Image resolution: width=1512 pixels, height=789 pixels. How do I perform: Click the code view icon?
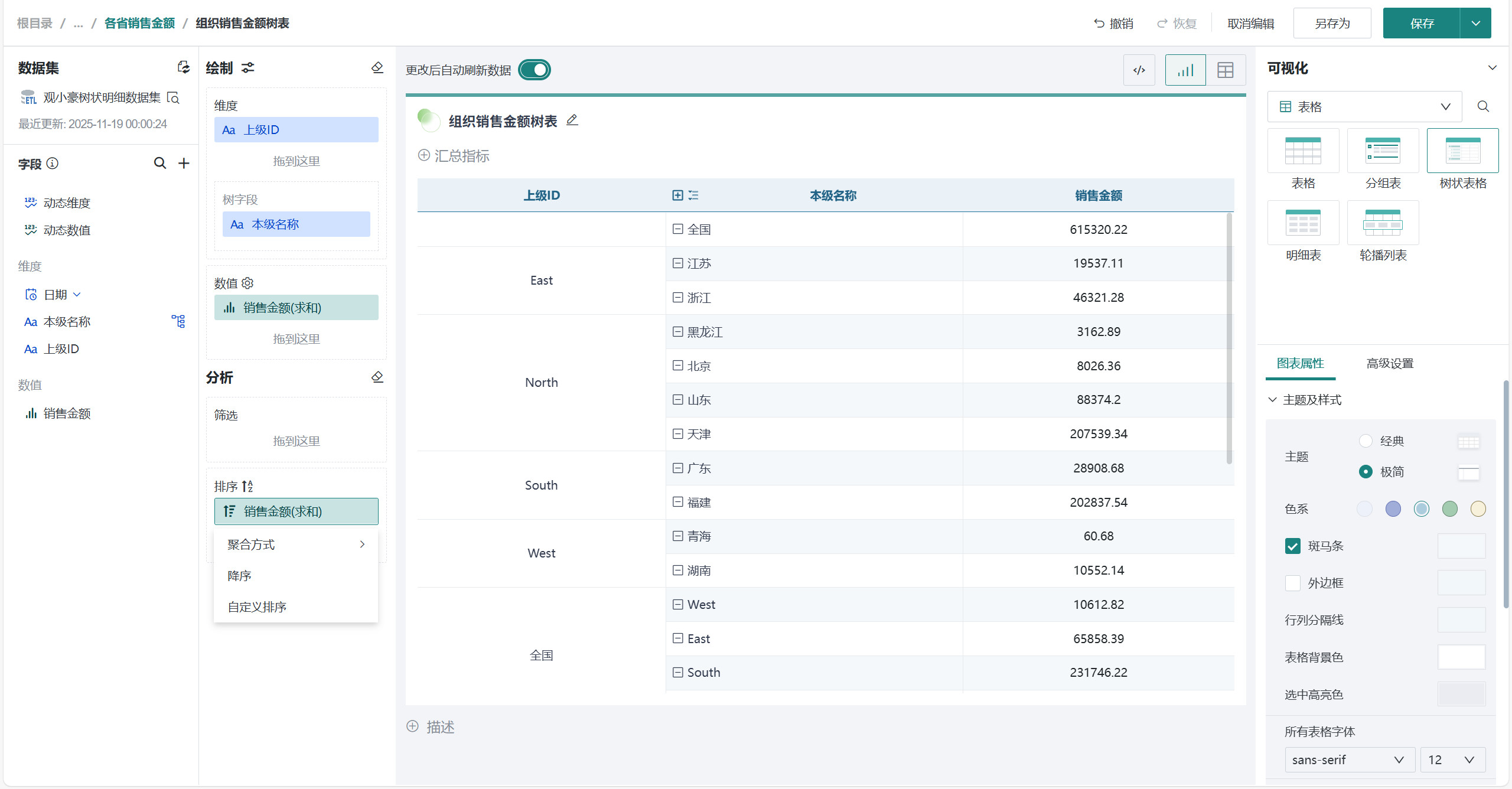pos(1139,70)
